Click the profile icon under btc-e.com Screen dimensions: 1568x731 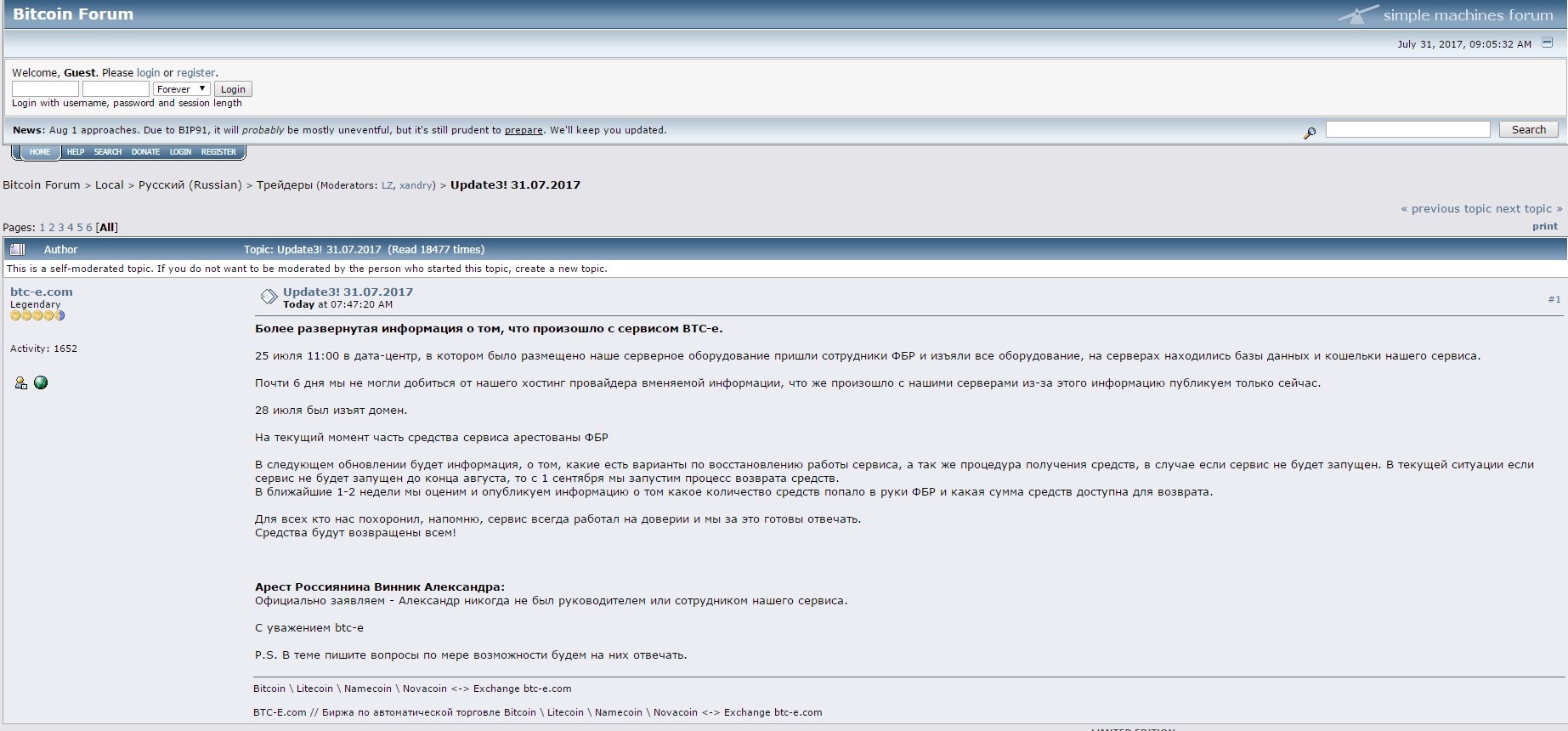20,383
